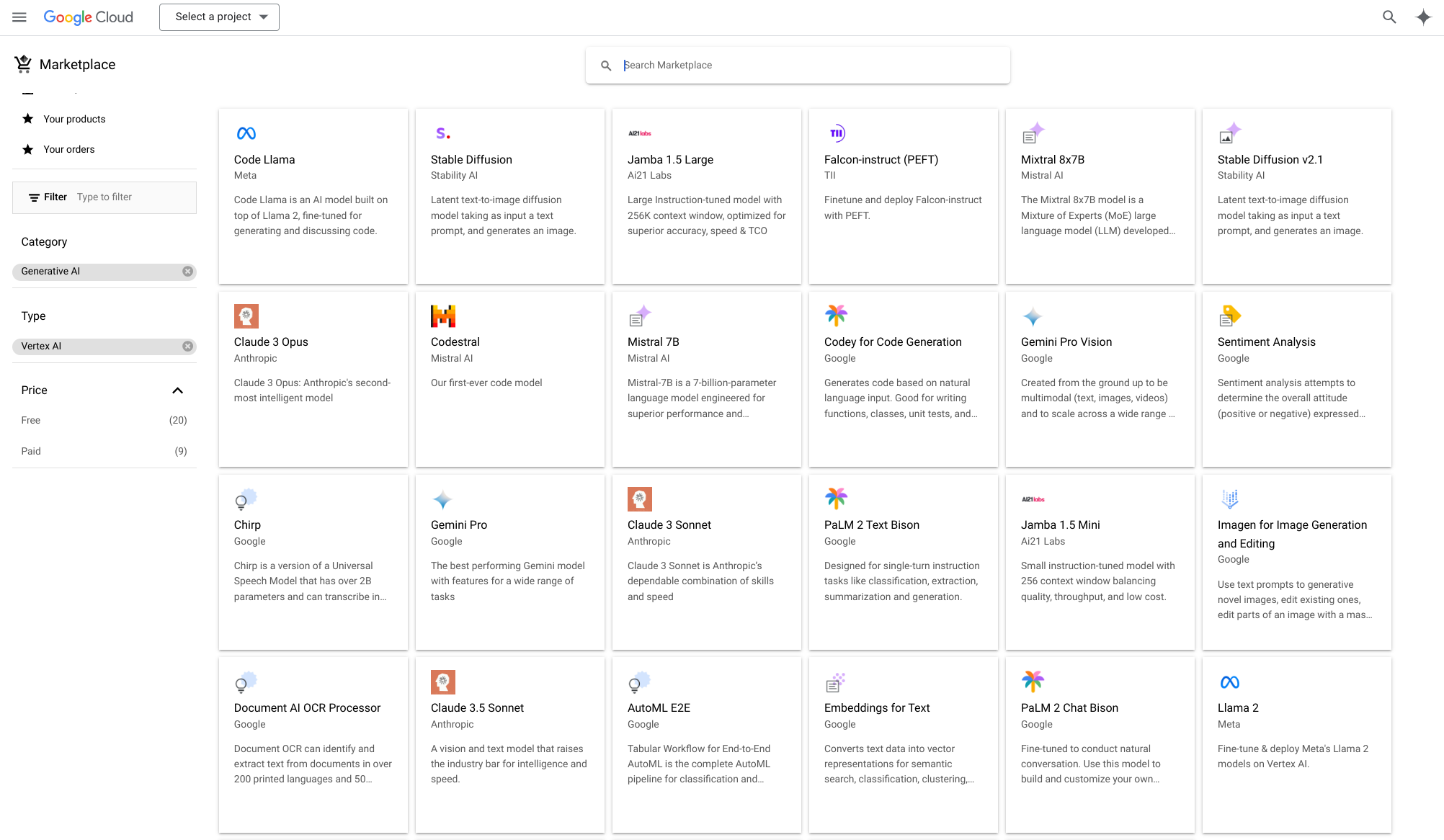Remove the Generative AI category filter
This screenshot has height=840, width=1444.
coord(187,271)
